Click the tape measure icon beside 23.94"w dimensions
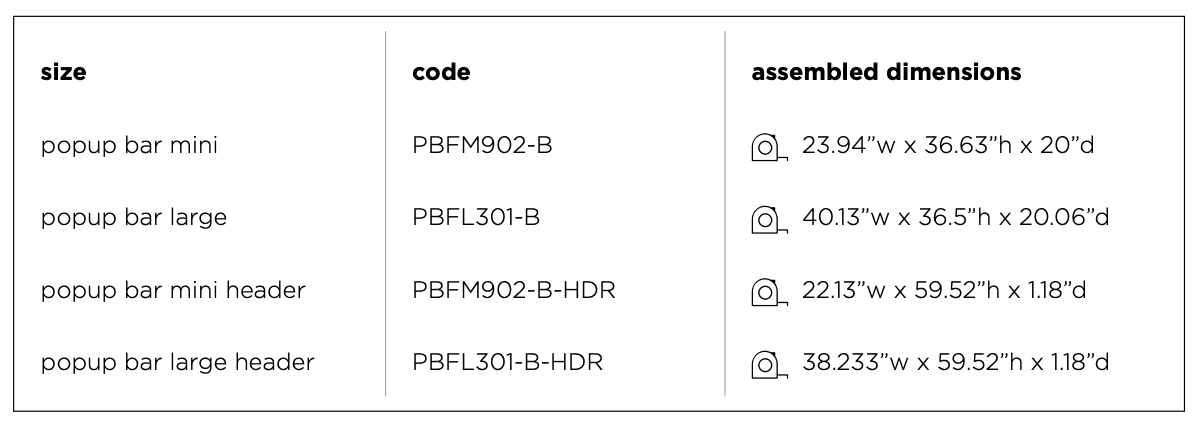 (x=769, y=147)
